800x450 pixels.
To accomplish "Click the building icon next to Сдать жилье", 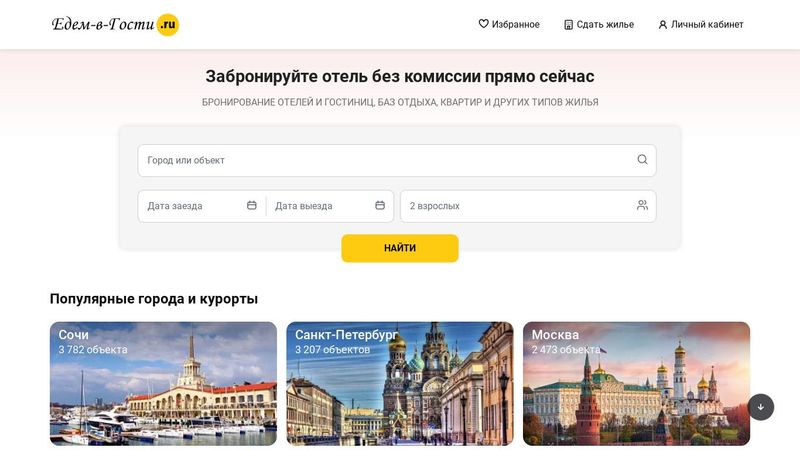I will click(x=568, y=24).
